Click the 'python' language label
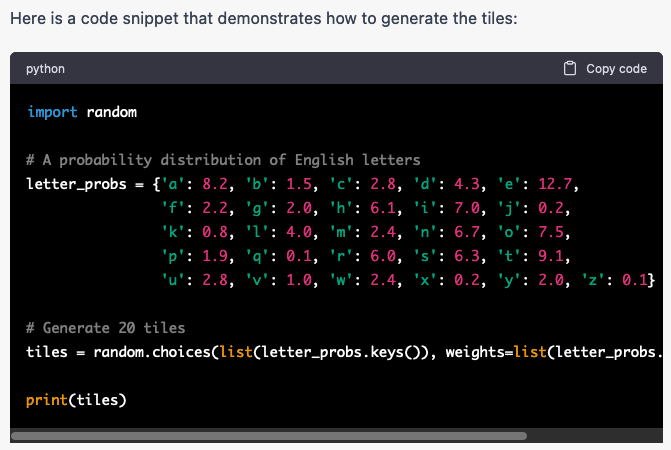This screenshot has height=450, width=671. point(45,69)
